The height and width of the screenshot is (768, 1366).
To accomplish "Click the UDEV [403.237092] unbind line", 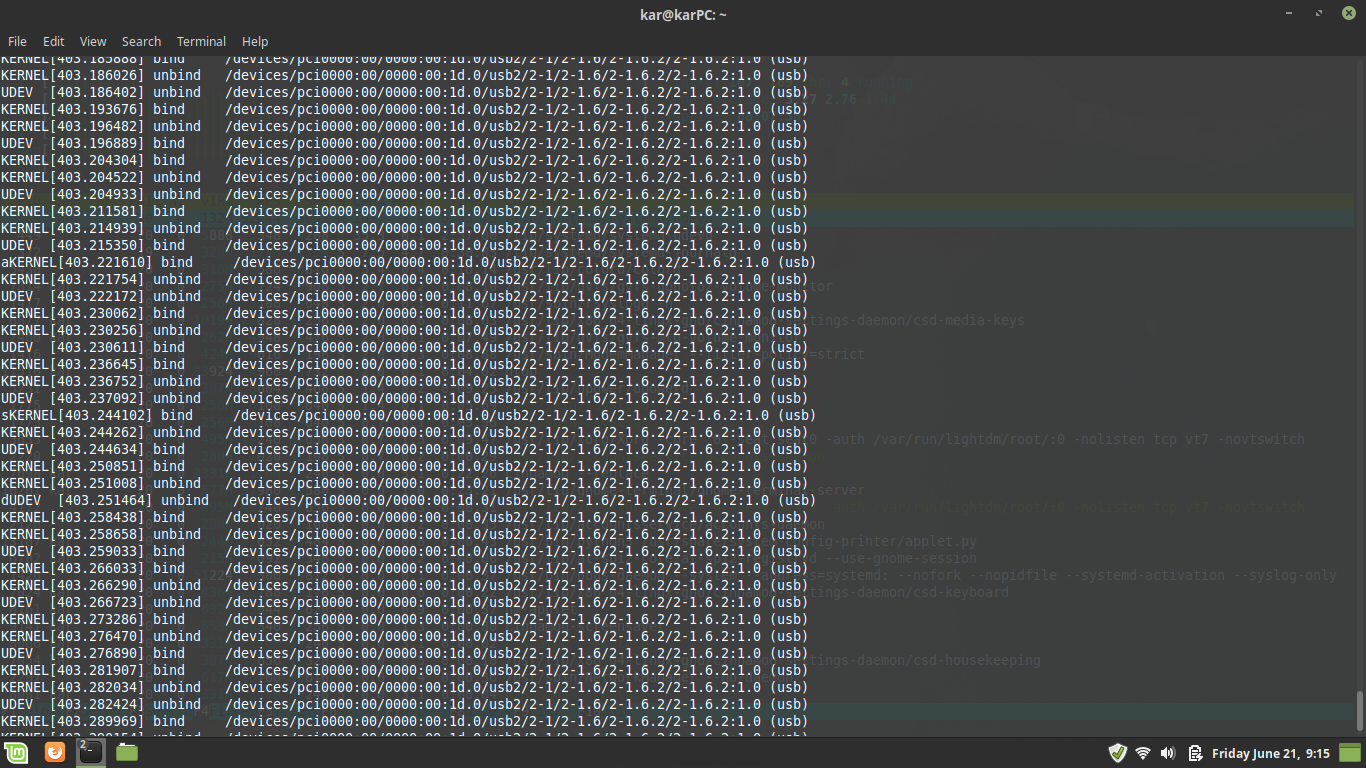I will 404,398.
